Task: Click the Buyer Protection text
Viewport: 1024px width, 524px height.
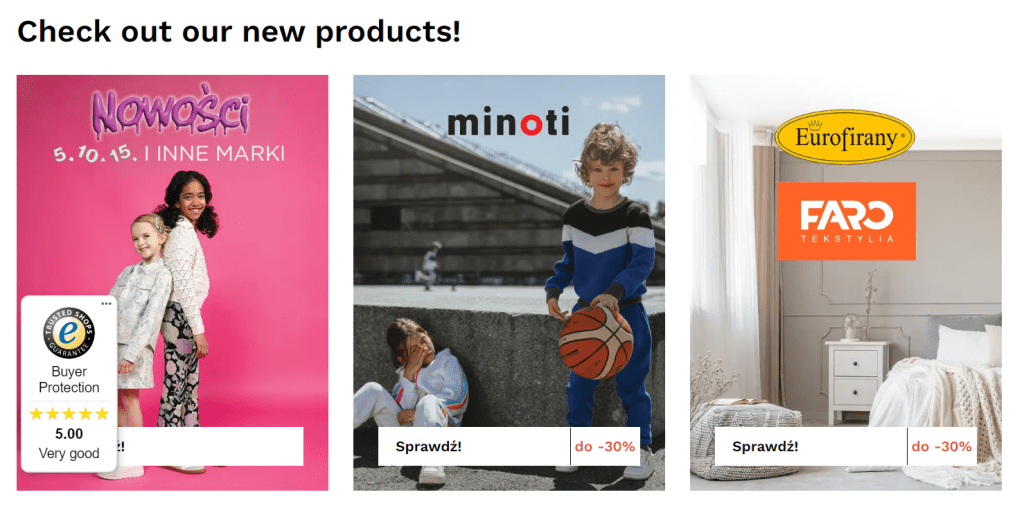Action: point(69,380)
